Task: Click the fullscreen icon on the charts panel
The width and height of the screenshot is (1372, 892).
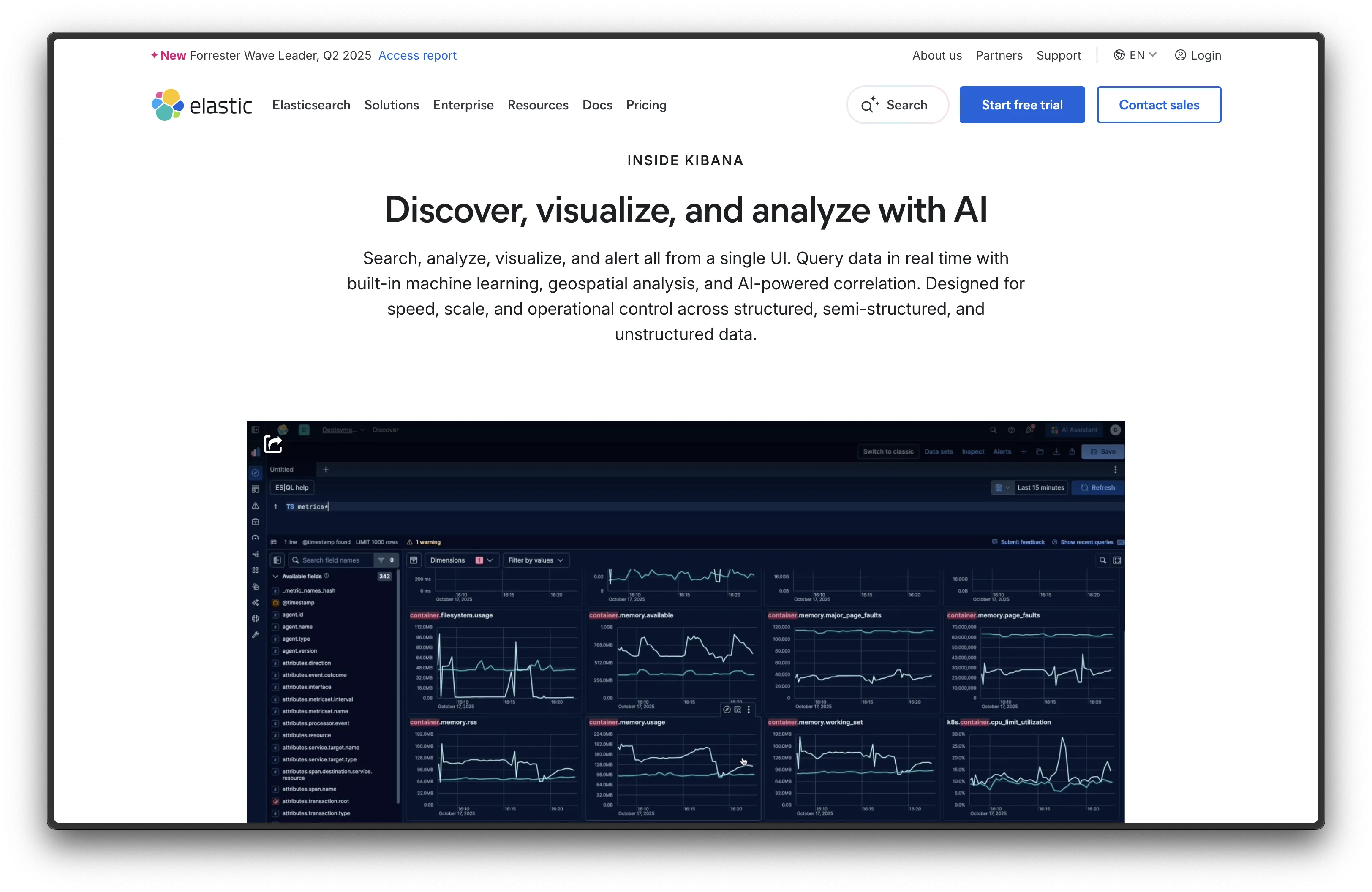Action: tap(1117, 560)
